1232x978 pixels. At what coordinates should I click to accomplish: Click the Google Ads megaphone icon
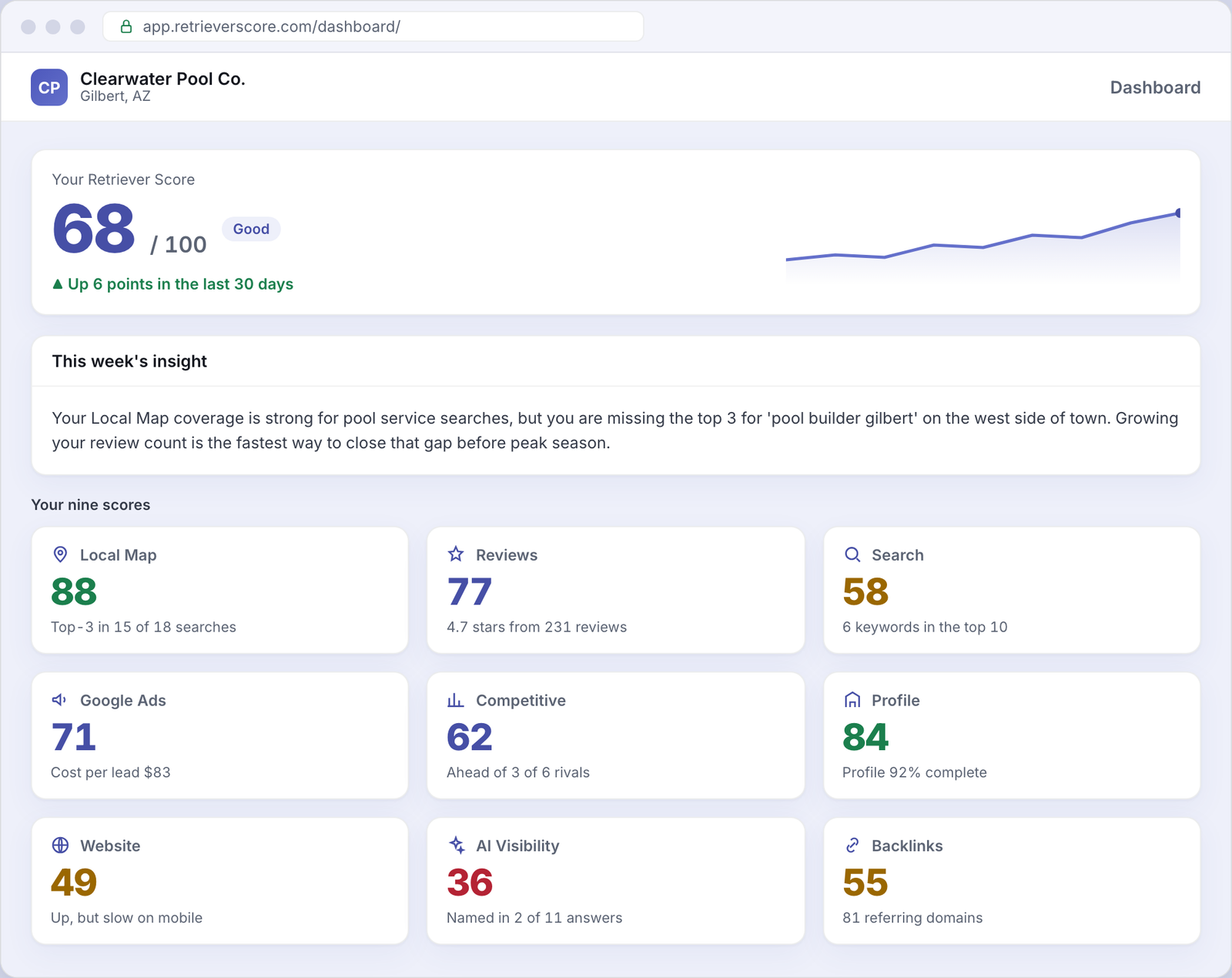pos(59,700)
